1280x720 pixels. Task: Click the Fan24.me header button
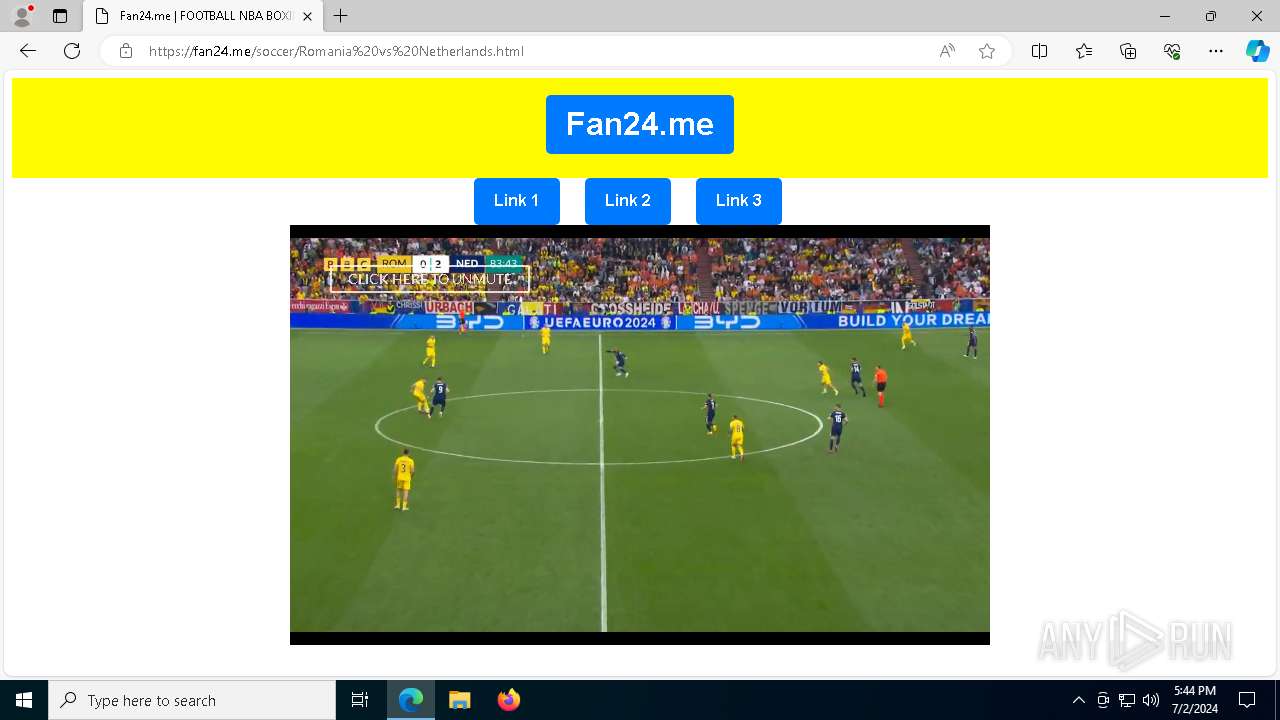(x=640, y=124)
